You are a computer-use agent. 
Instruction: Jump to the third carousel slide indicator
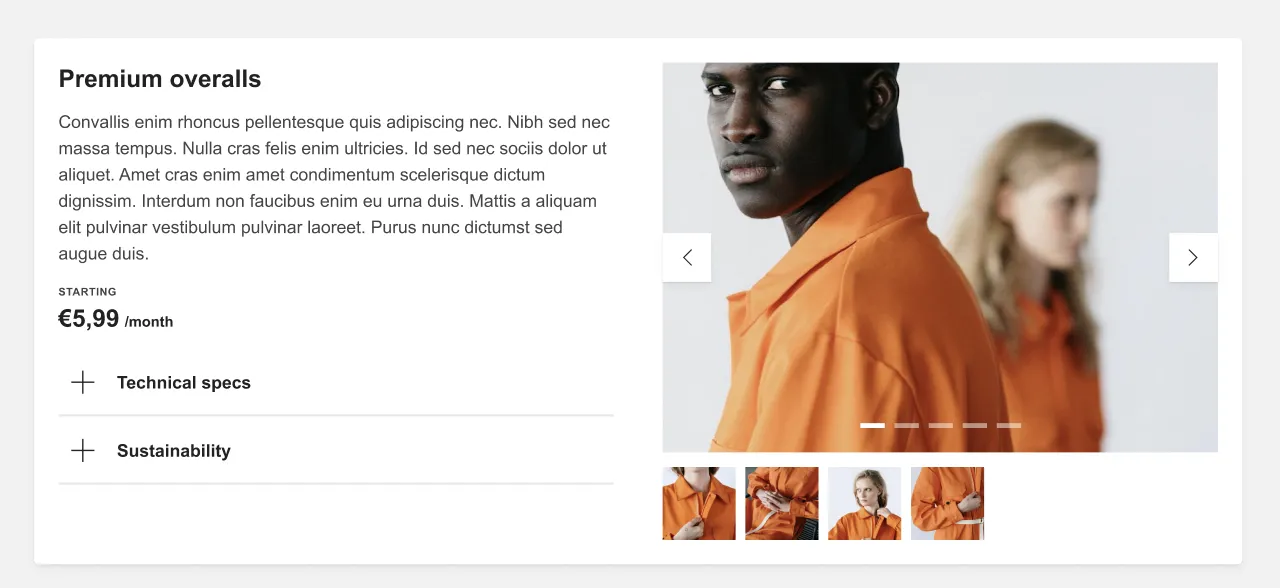pyautogui.click(x=940, y=426)
